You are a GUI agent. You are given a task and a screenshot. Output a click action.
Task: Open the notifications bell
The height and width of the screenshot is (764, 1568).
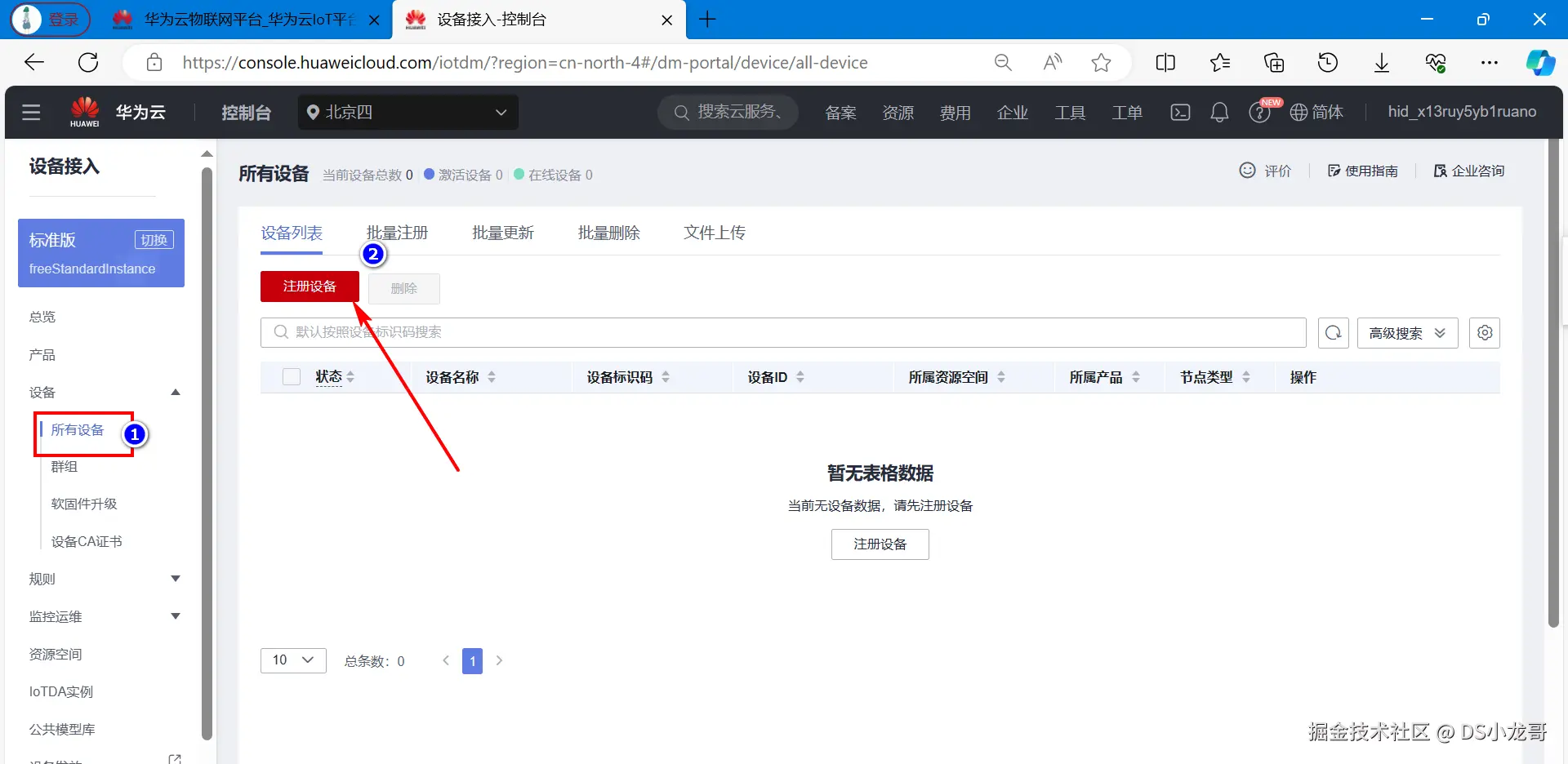(1219, 112)
